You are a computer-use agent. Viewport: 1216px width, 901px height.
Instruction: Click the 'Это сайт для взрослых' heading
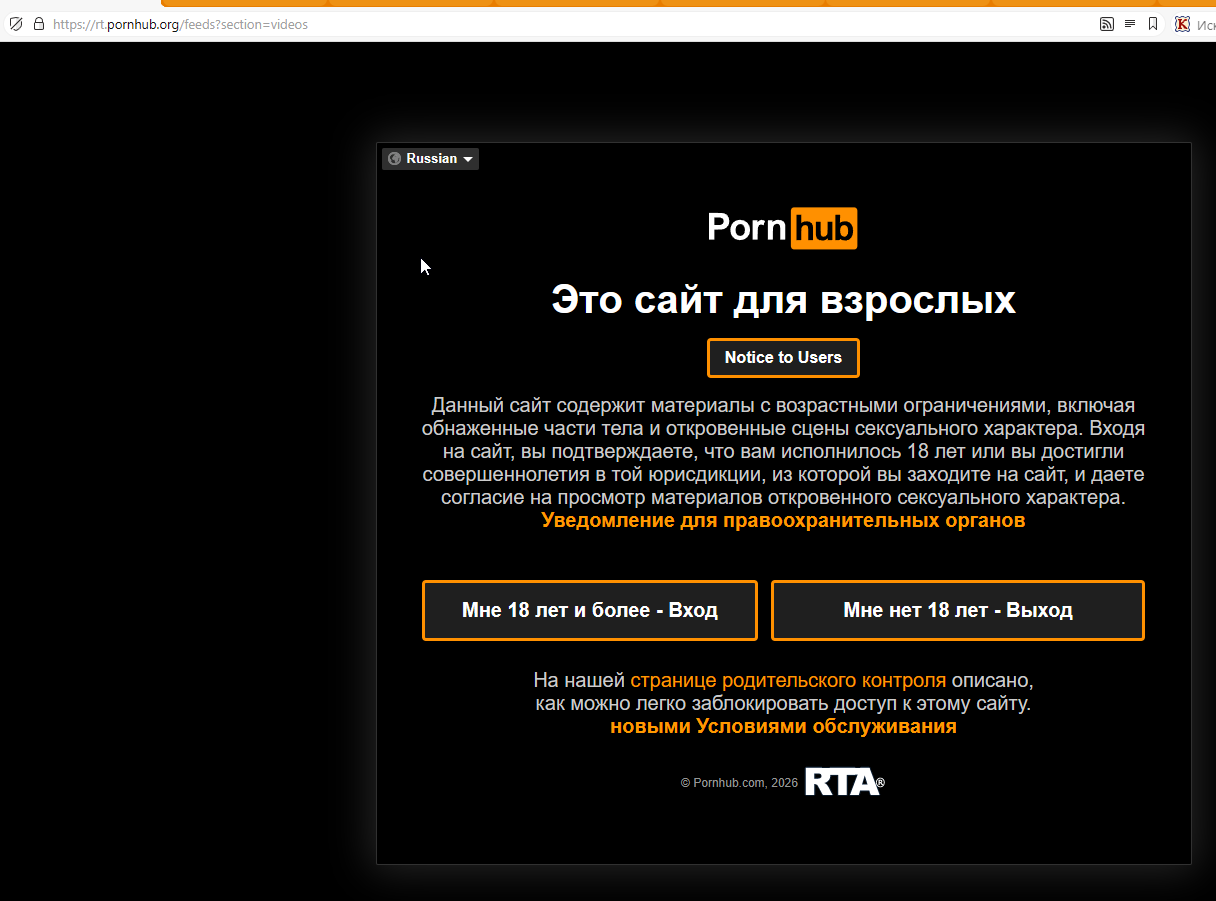coord(783,300)
